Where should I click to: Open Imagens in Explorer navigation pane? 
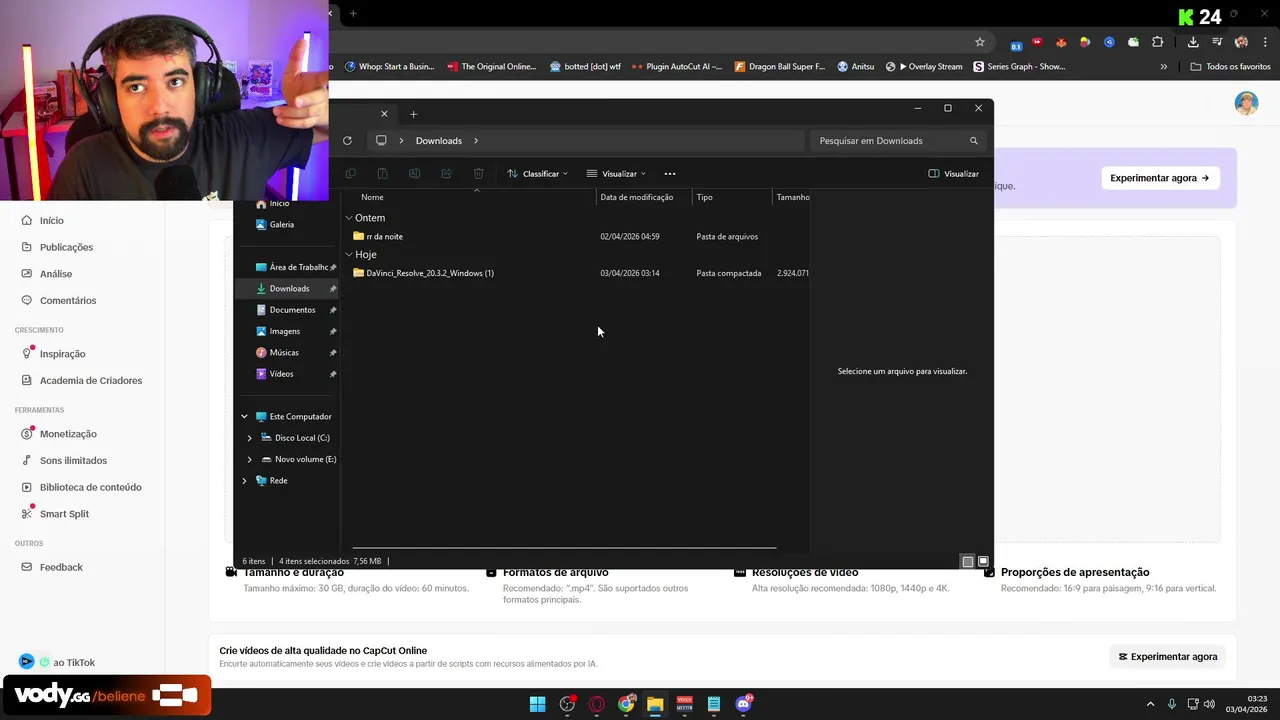(284, 331)
